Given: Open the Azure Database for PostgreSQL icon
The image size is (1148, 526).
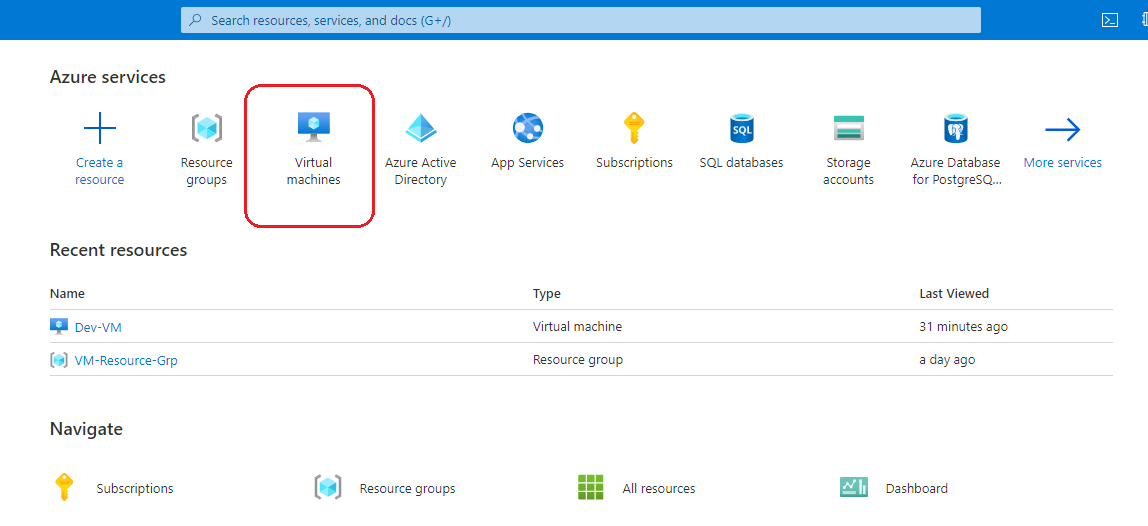Looking at the screenshot, I should 955,128.
